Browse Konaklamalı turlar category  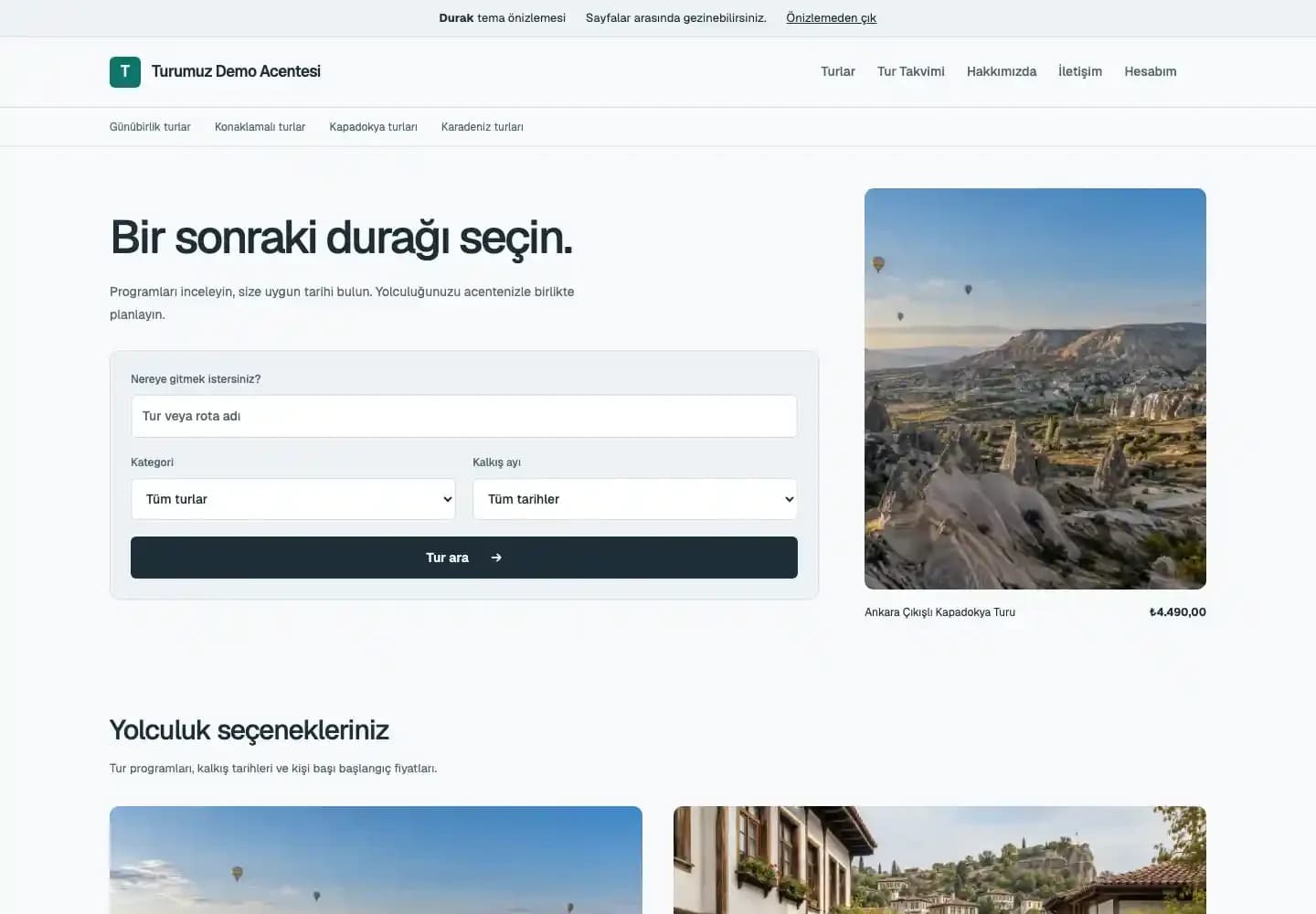pos(260,127)
